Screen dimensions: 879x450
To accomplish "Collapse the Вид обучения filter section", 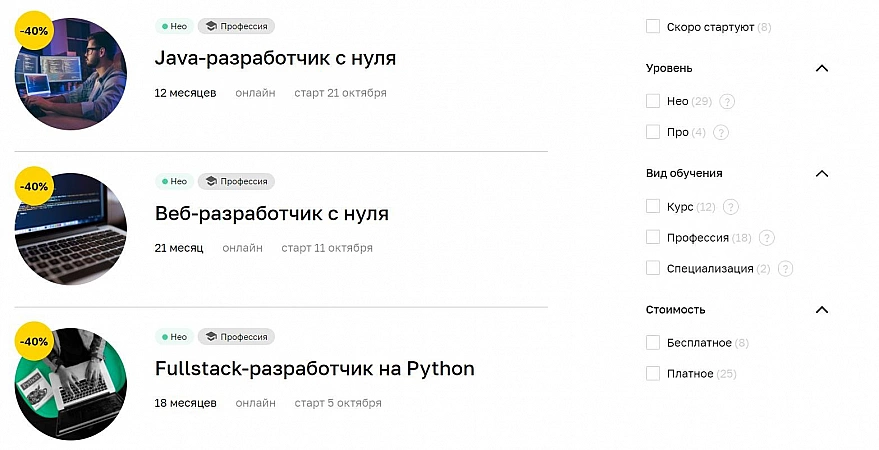I will (x=822, y=174).
